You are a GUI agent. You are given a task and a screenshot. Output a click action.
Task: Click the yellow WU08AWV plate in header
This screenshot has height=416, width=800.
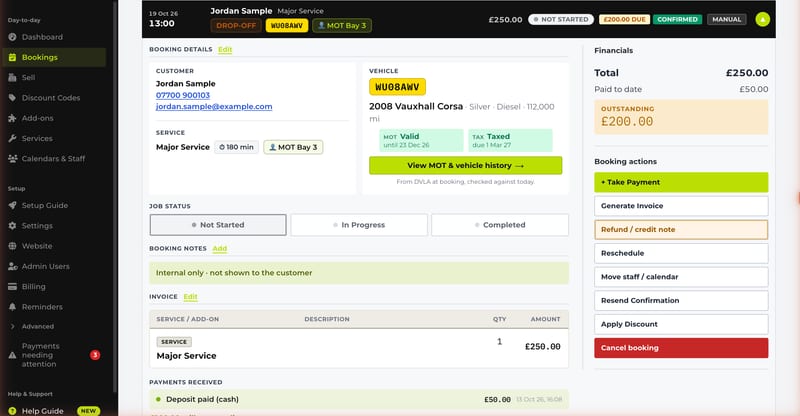click(x=287, y=26)
